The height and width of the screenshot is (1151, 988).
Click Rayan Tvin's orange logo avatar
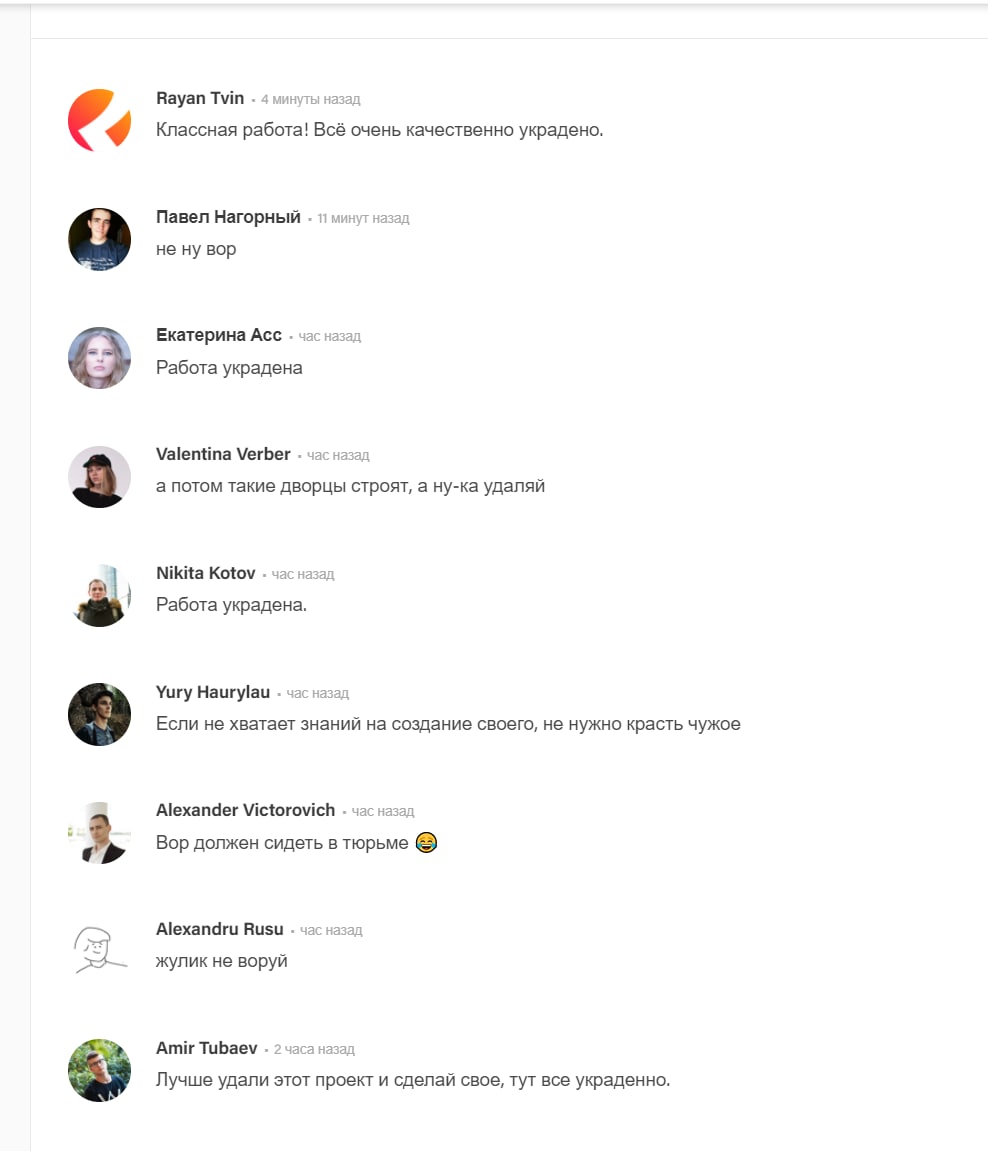[99, 120]
